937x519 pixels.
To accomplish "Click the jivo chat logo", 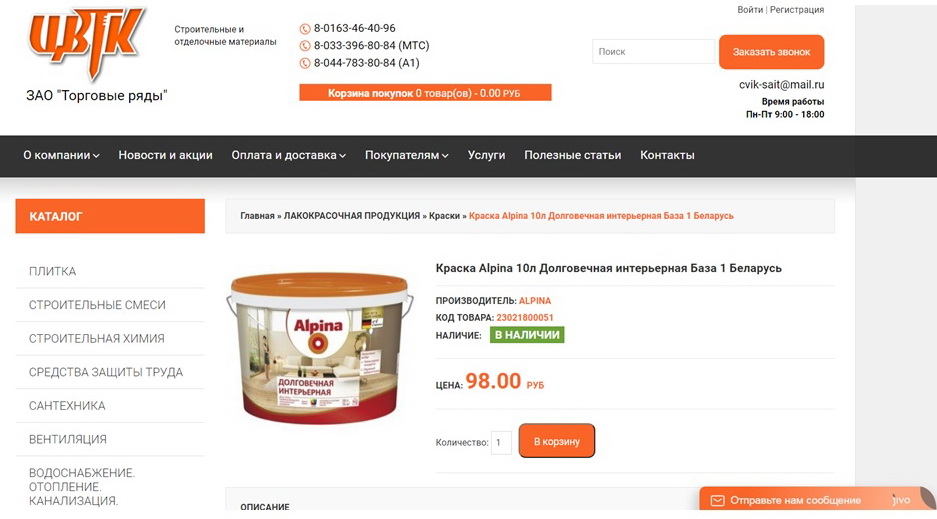I will [901, 500].
